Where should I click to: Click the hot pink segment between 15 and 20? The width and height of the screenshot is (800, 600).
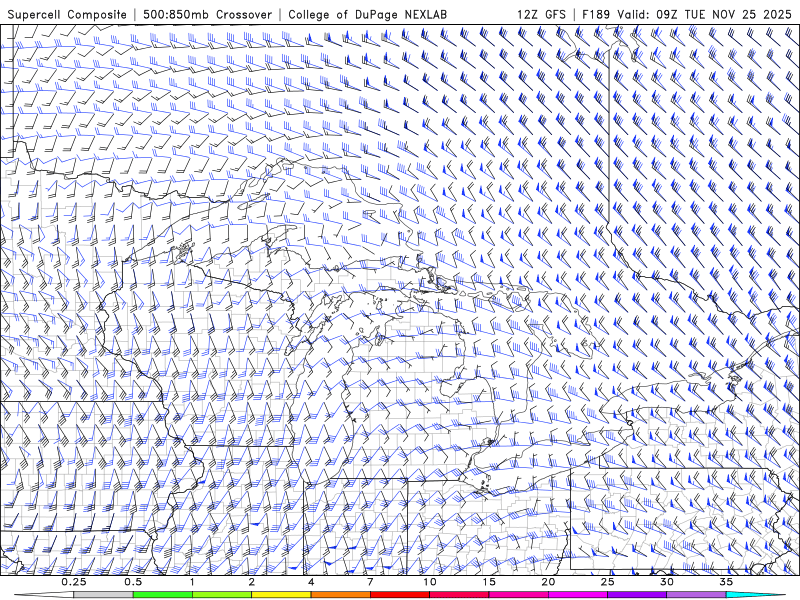[518, 595]
